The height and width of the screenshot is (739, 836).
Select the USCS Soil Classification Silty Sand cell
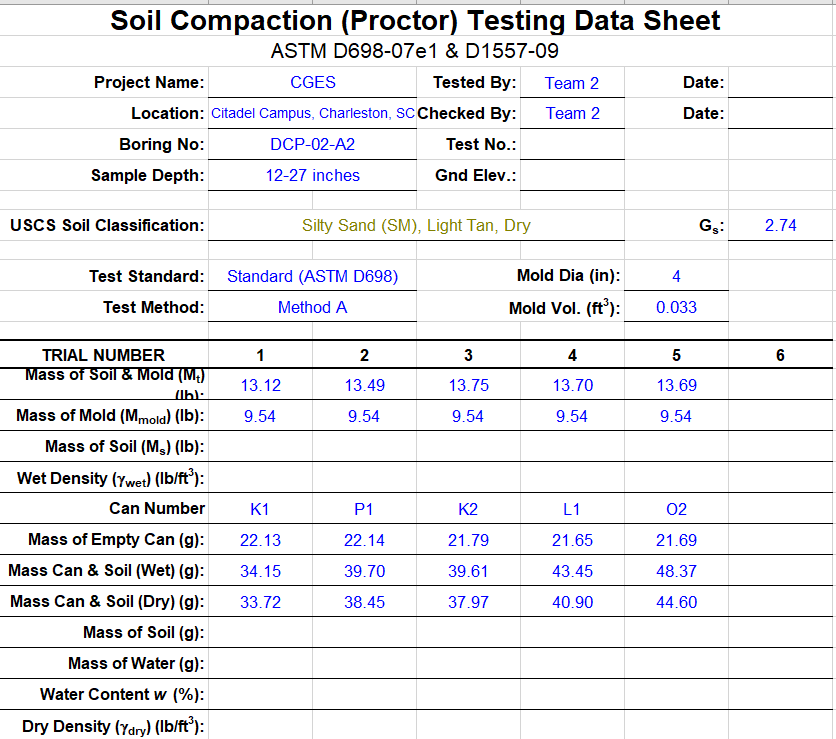pos(416,226)
